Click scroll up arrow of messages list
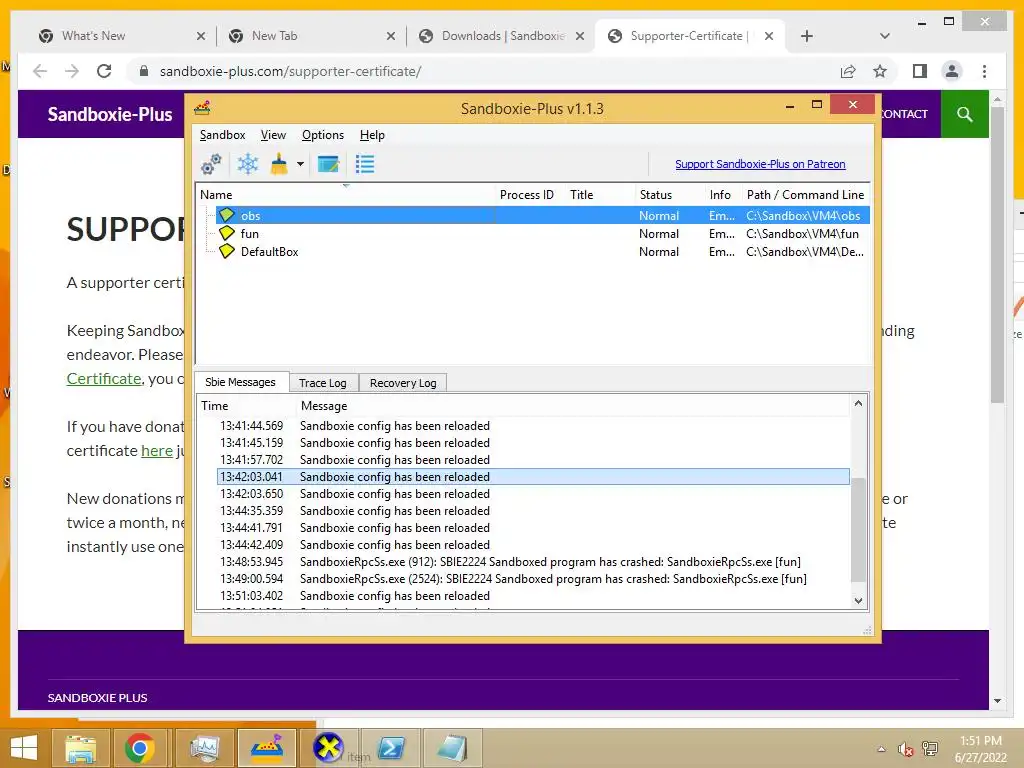 tap(858, 404)
